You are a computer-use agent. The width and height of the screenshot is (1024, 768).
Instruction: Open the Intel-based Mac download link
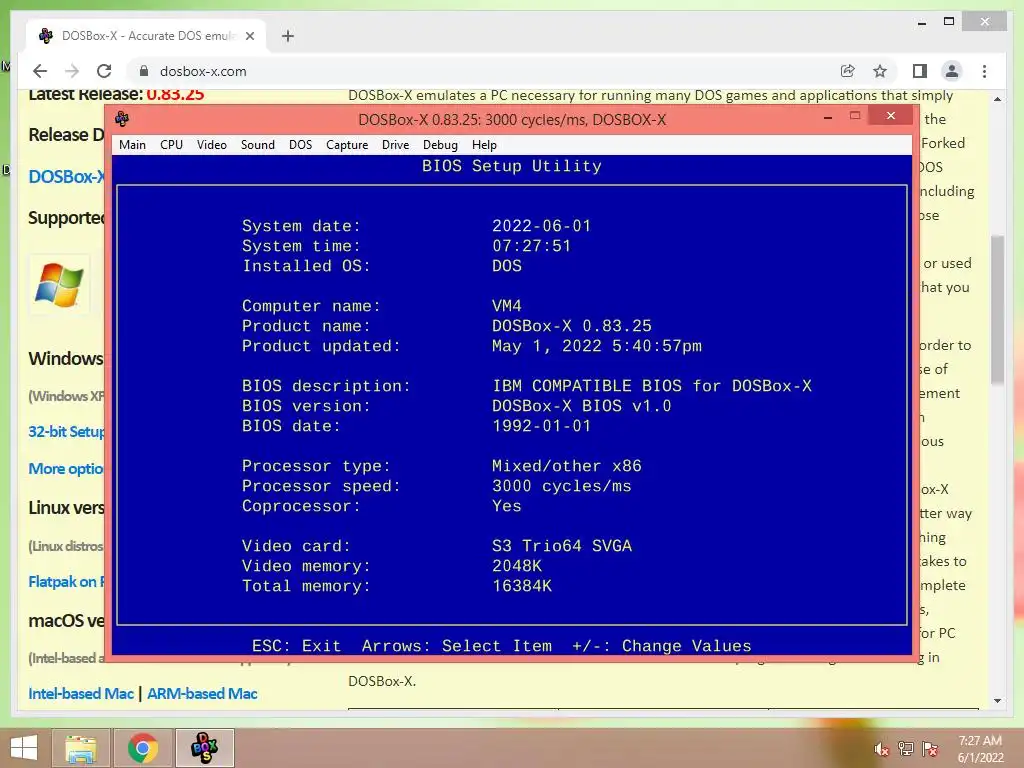[81, 694]
